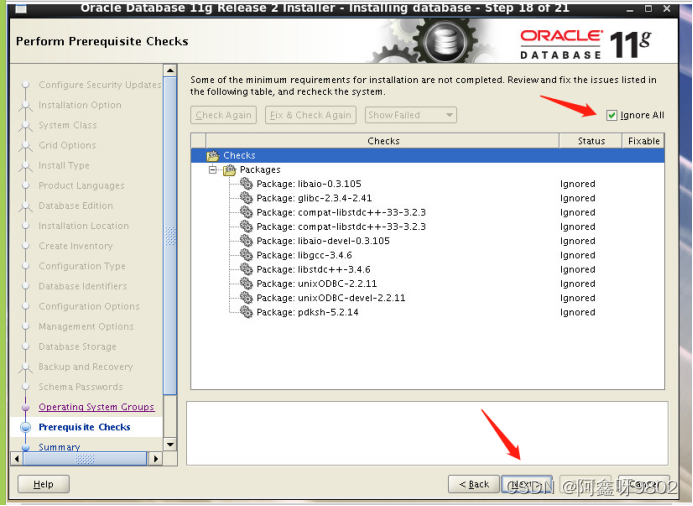Click gear icon for libgcc-3.4.6 package

click(x=246, y=255)
